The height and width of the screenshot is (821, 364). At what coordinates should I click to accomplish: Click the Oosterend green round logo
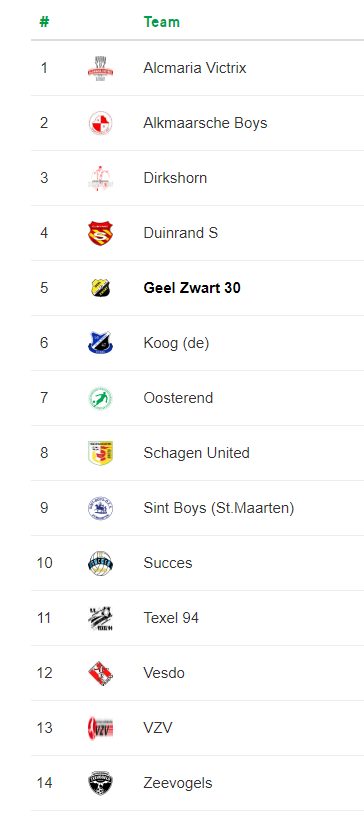click(x=101, y=398)
